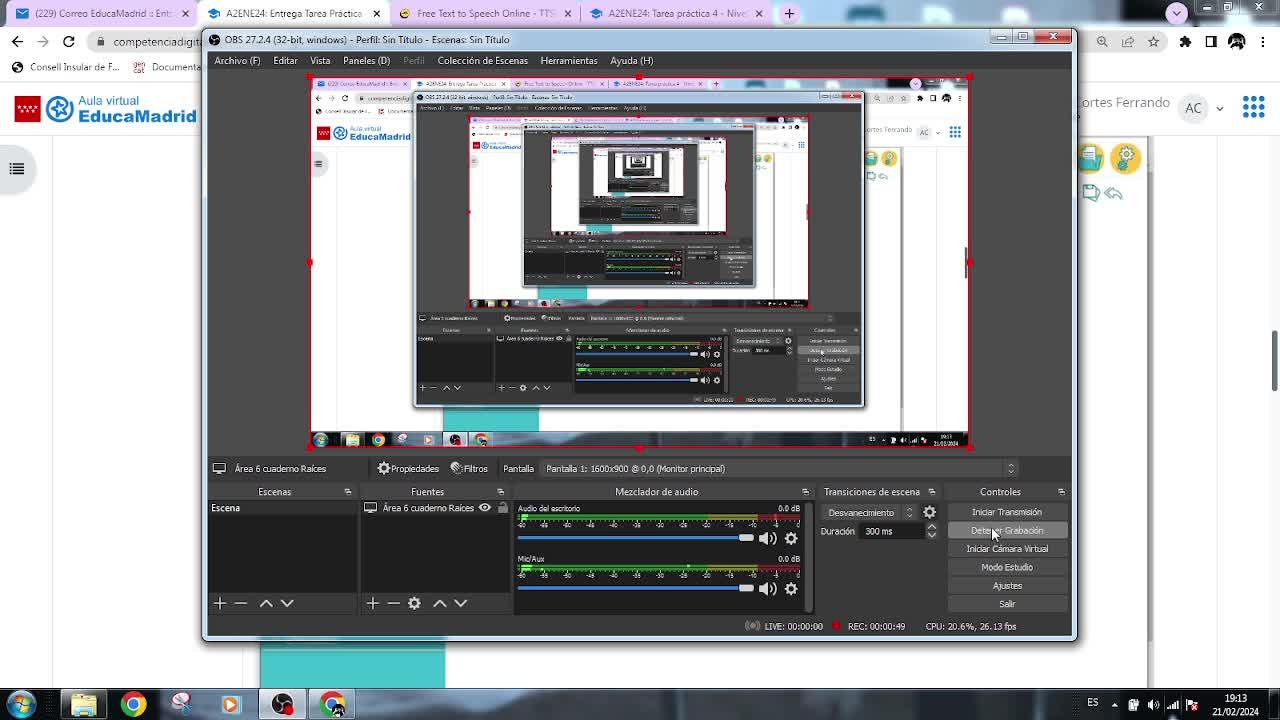Image resolution: width=1280 pixels, height=720 pixels.
Task: Remove selected source in Fuentes panel
Action: tap(393, 603)
